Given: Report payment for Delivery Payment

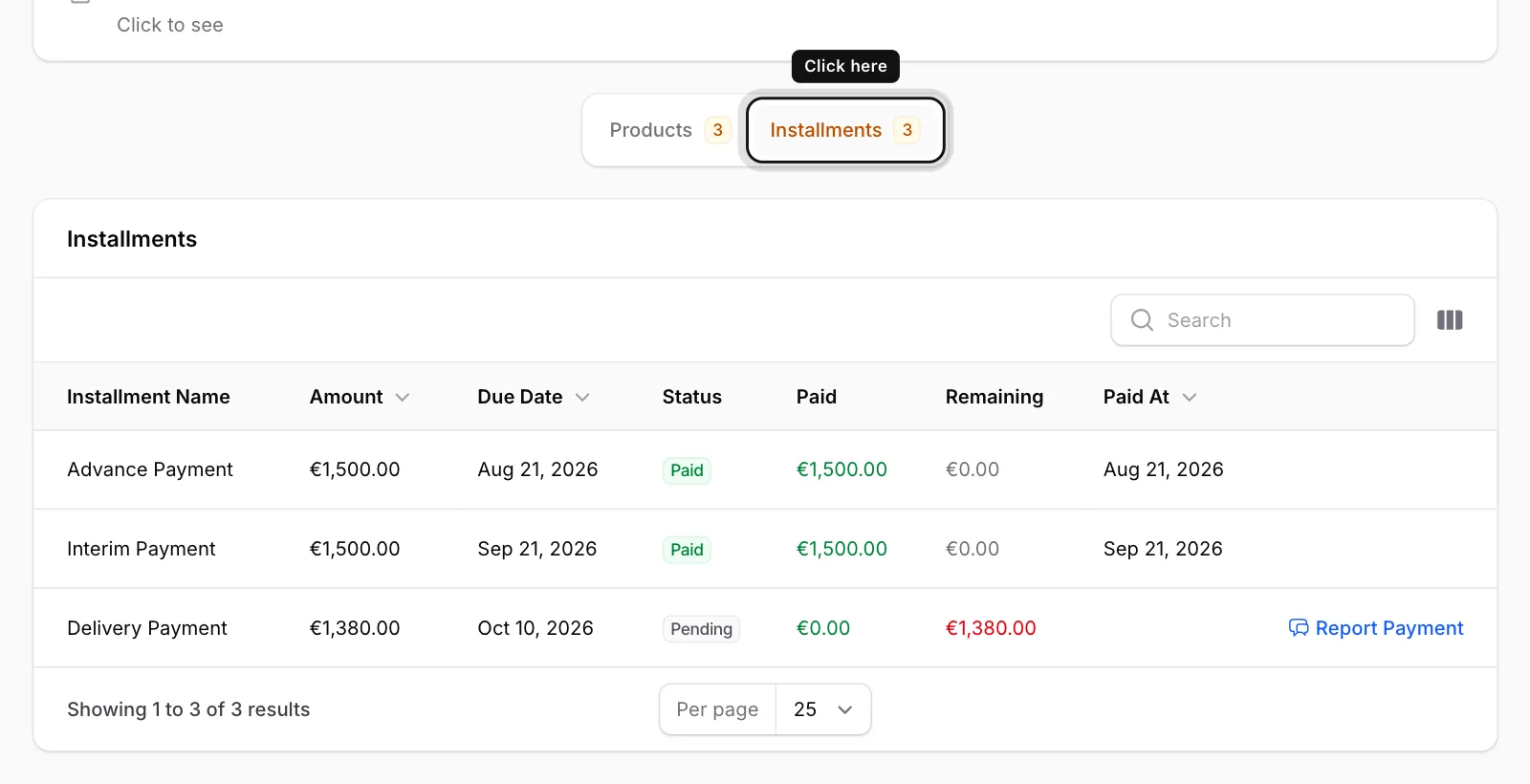Looking at the screenshot, I should pos(1376,628).
